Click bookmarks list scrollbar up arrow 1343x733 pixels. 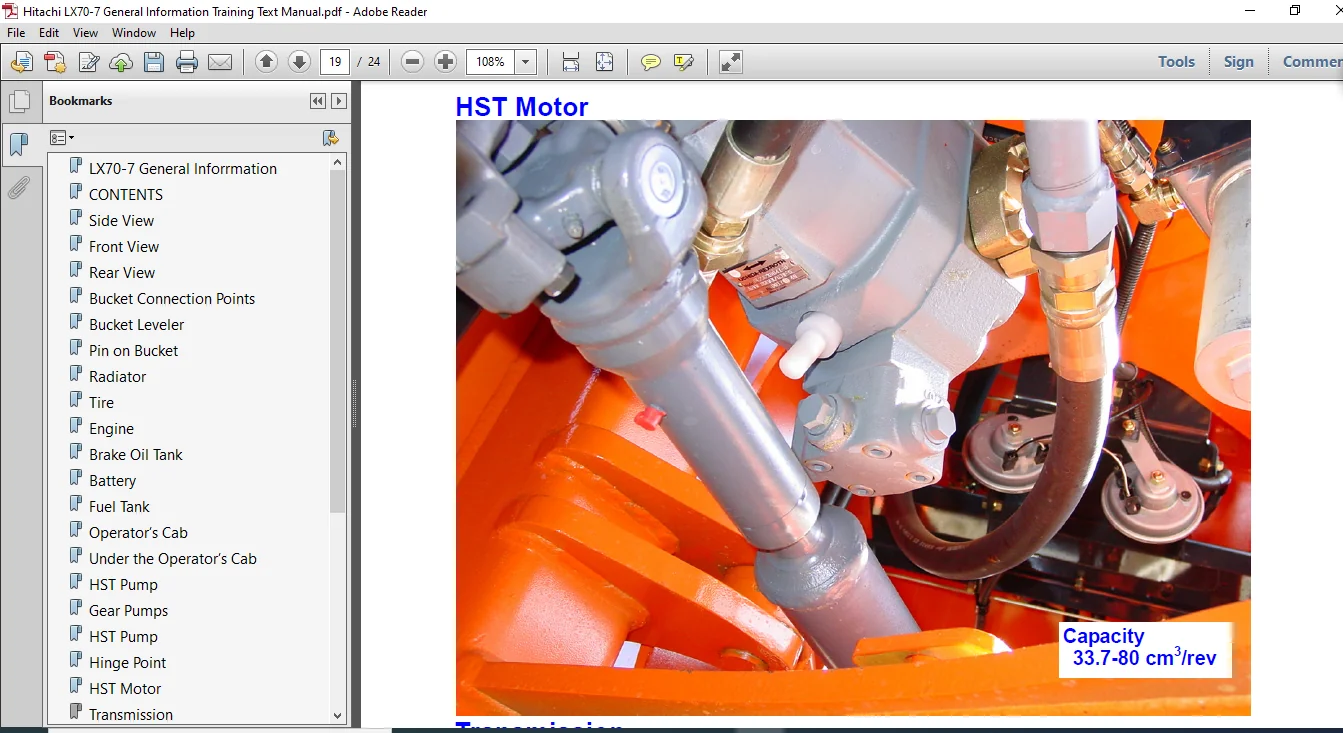click(338, 162)
